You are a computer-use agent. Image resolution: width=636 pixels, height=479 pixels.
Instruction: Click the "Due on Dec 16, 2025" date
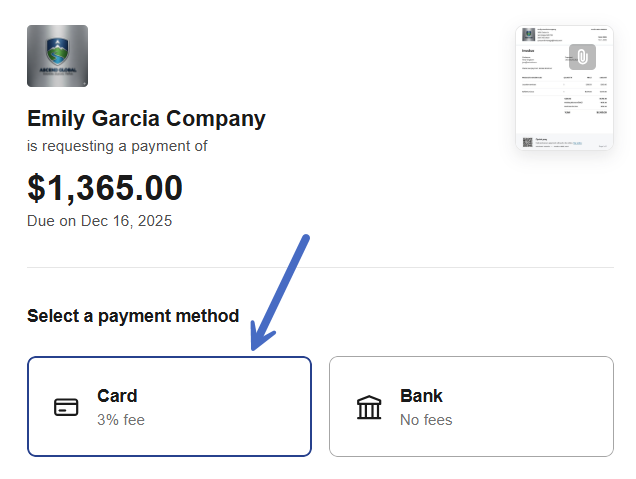tap(99, 221)
